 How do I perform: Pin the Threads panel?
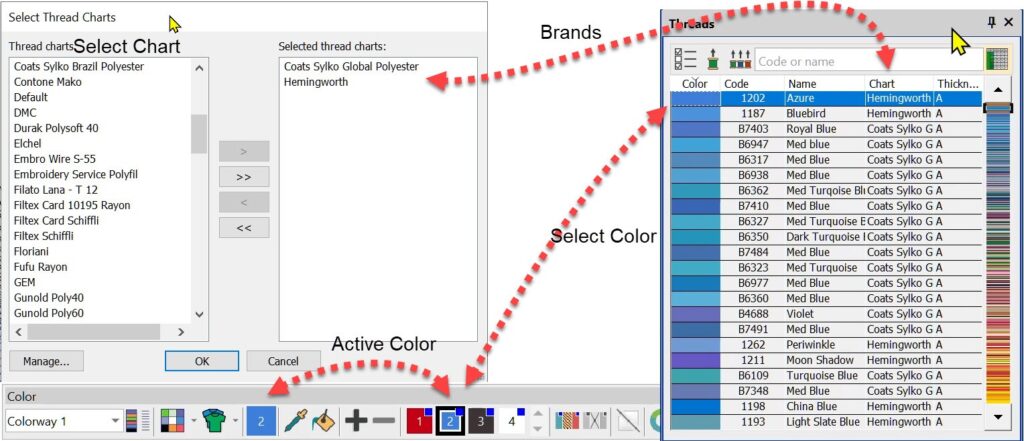pos(991,23)
